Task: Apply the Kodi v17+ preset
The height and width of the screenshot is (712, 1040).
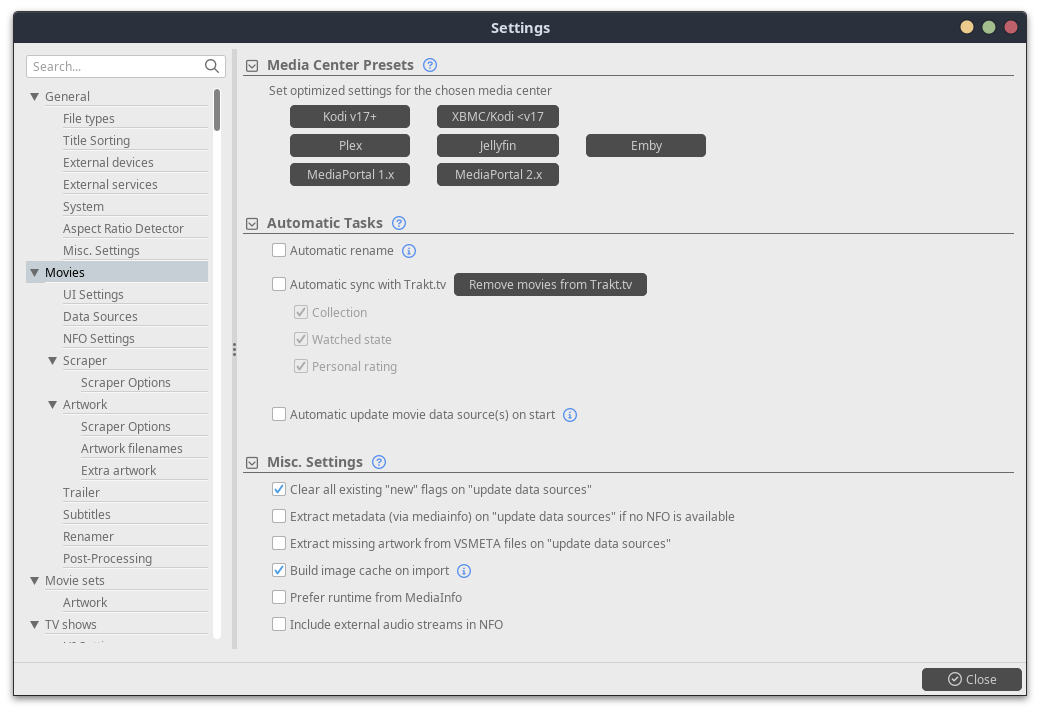Action: 350,117
